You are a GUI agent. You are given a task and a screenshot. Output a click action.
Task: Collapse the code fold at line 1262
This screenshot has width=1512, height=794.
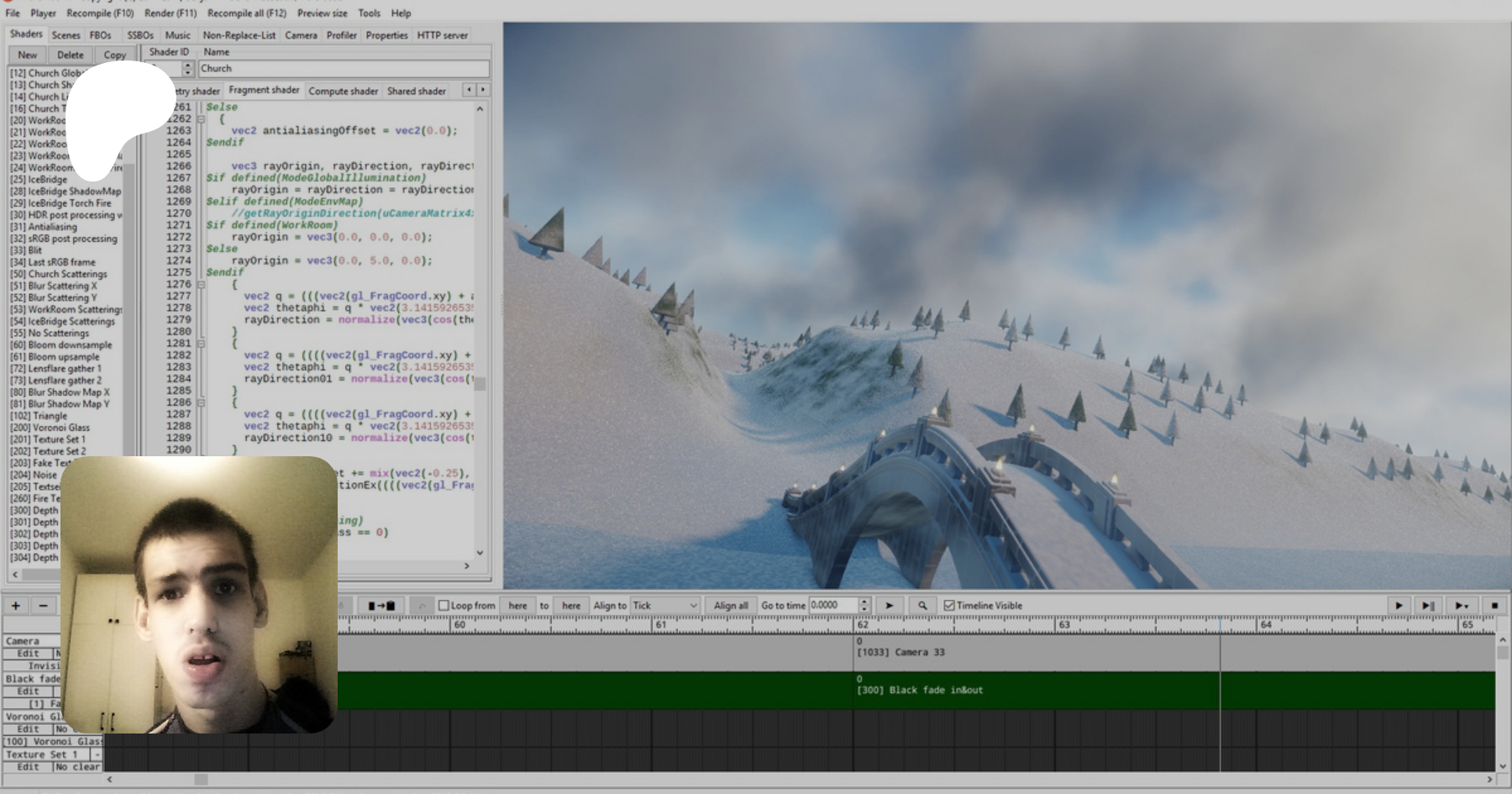coord(201,119)
